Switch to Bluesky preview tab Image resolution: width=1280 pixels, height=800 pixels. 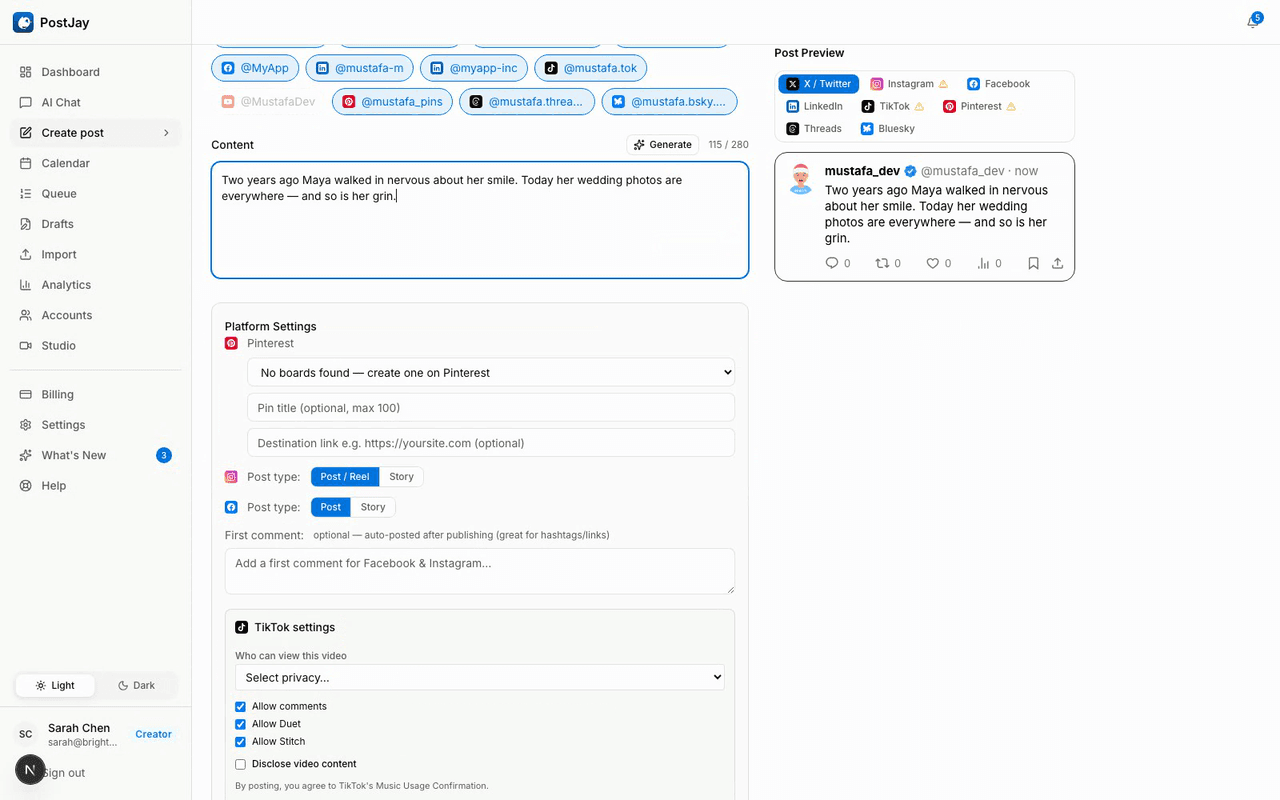pos(888,128)
